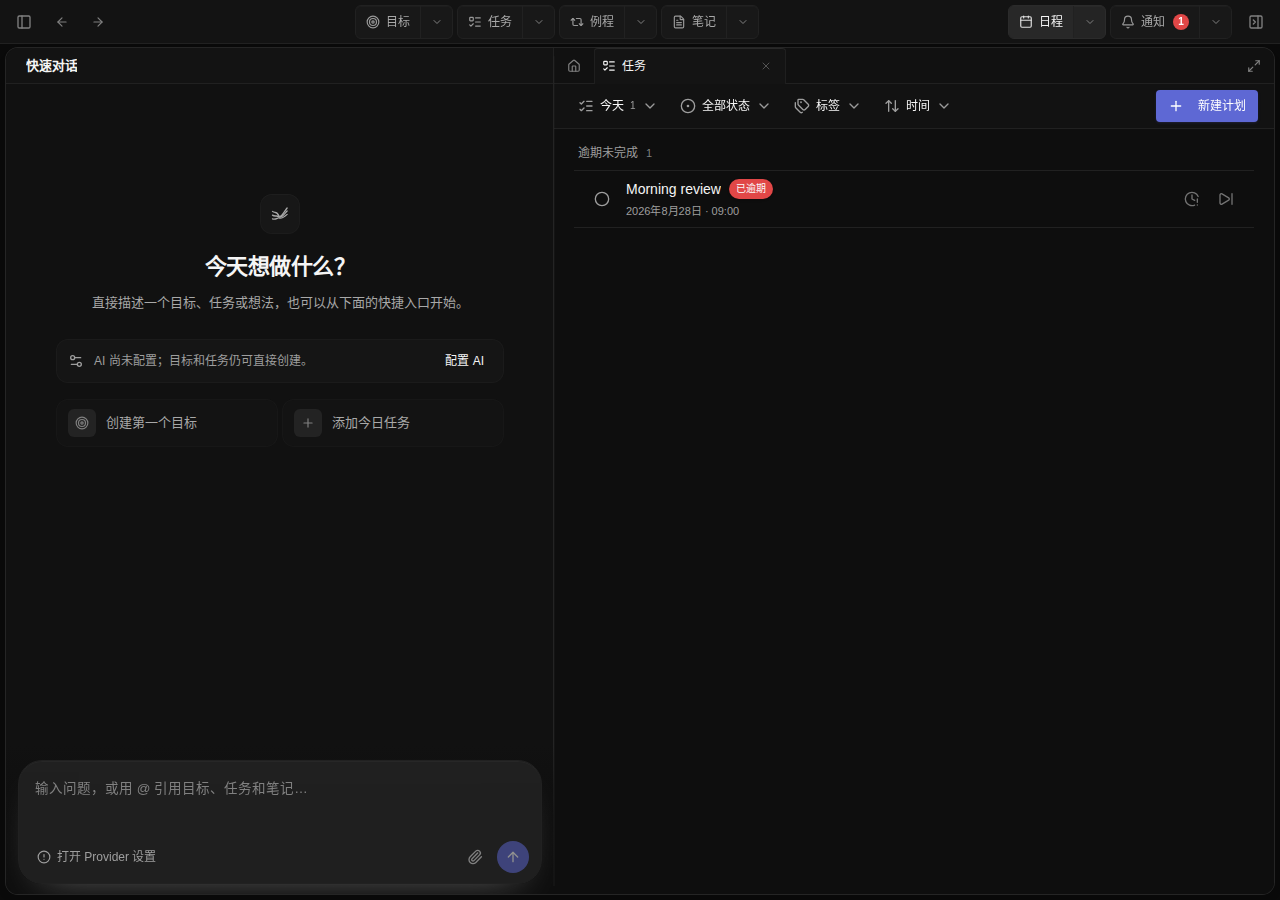
Task: Click the 新建计划 button
Action: (x=1207, y=106)
